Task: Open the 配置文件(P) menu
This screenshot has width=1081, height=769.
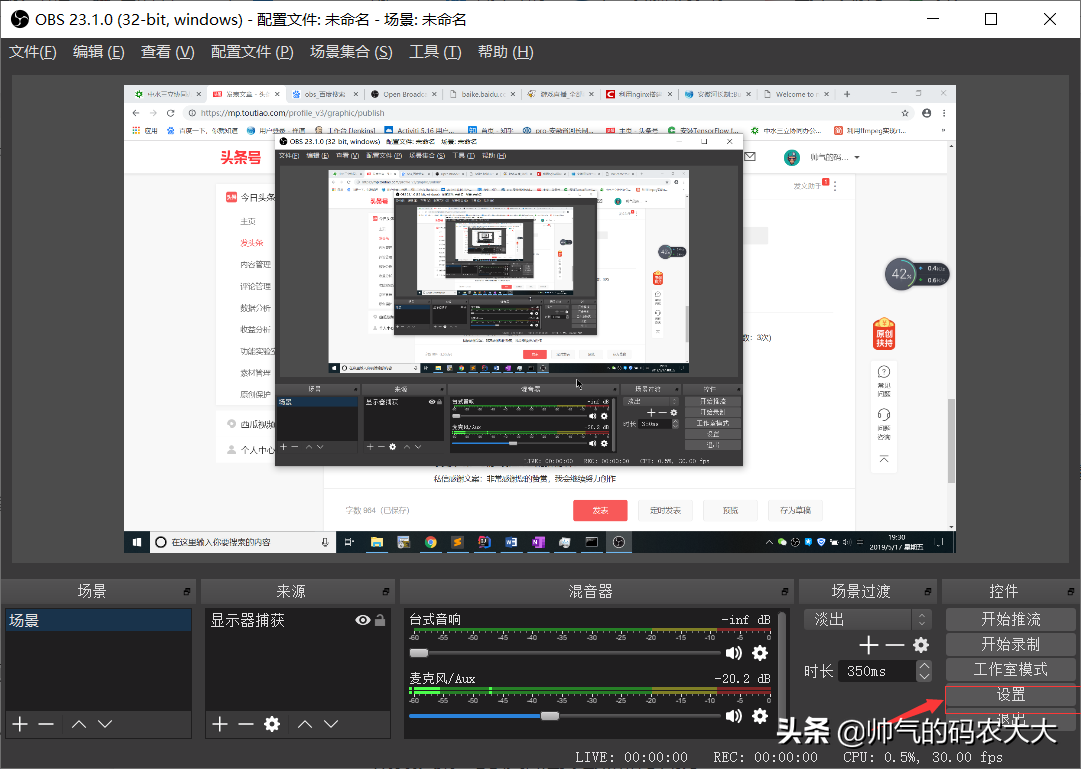Action: pyautogui.click(x=252, y=52)
